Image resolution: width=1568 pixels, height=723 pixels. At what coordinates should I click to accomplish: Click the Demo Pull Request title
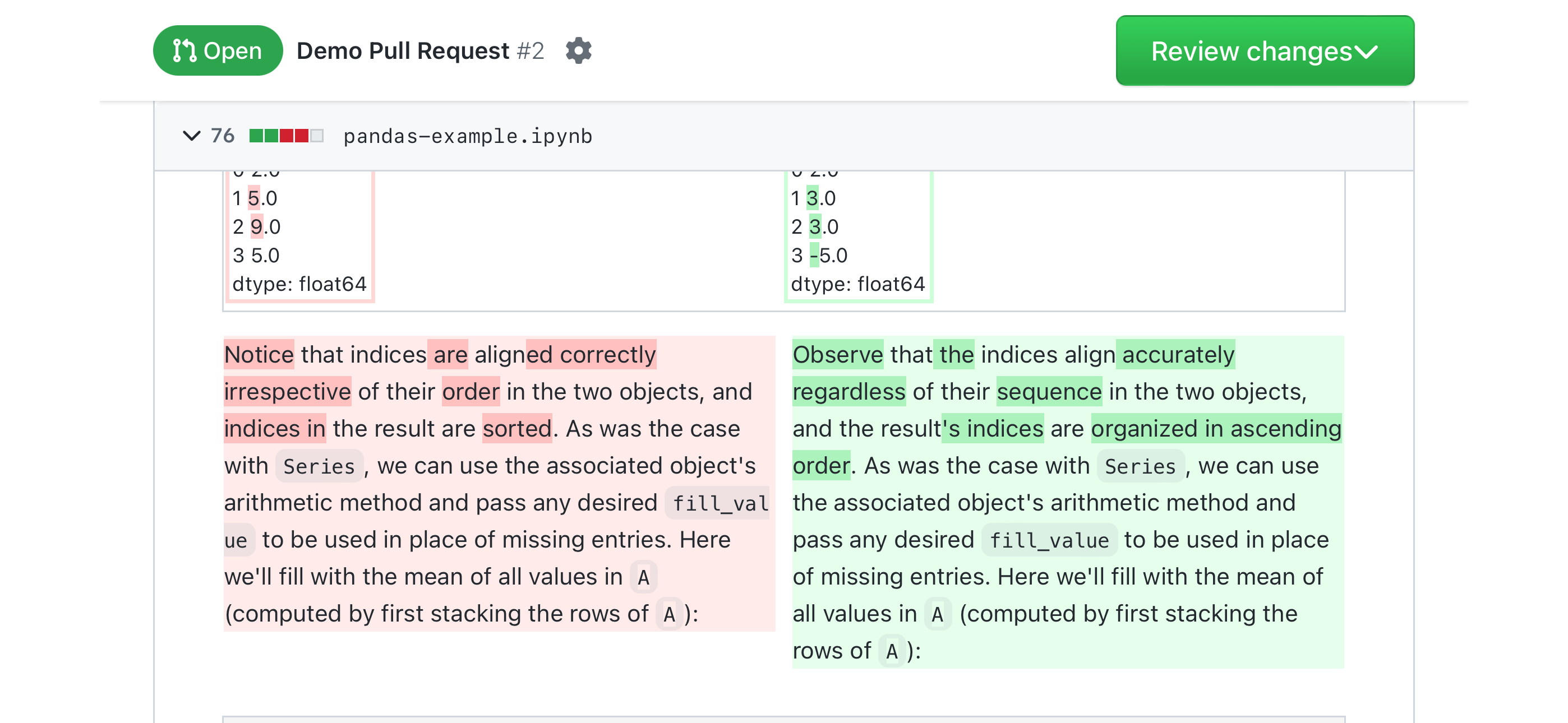tap(402, 51)
